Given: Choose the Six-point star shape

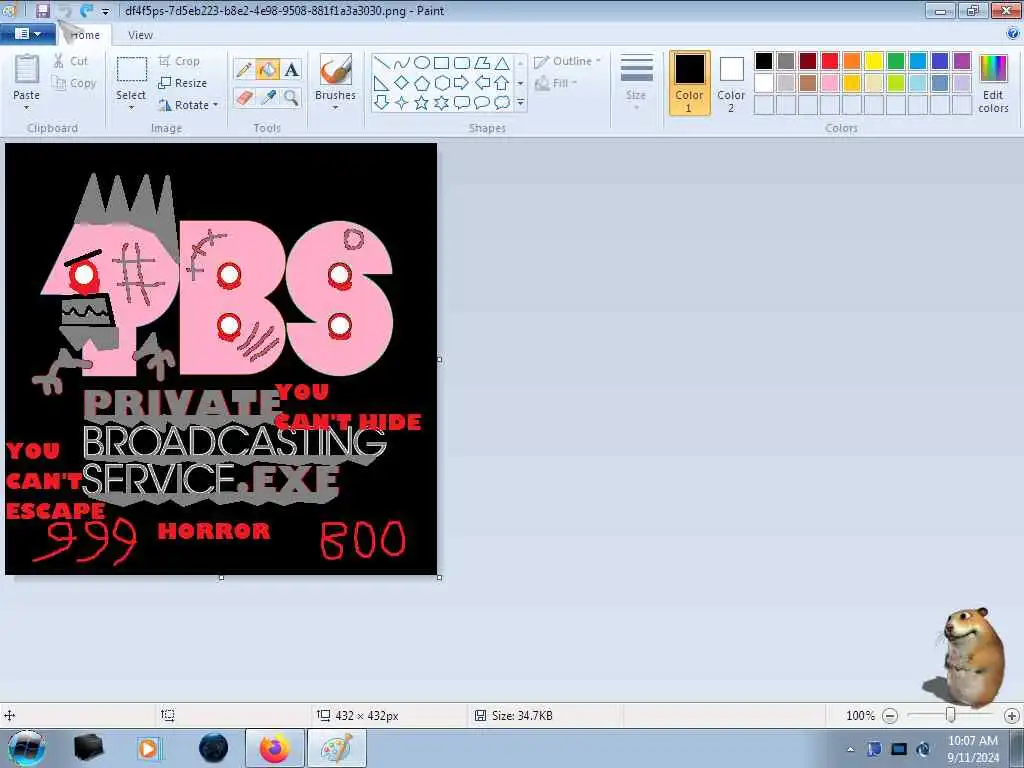Looking at the screenshot, I should [x=441, y=103].
